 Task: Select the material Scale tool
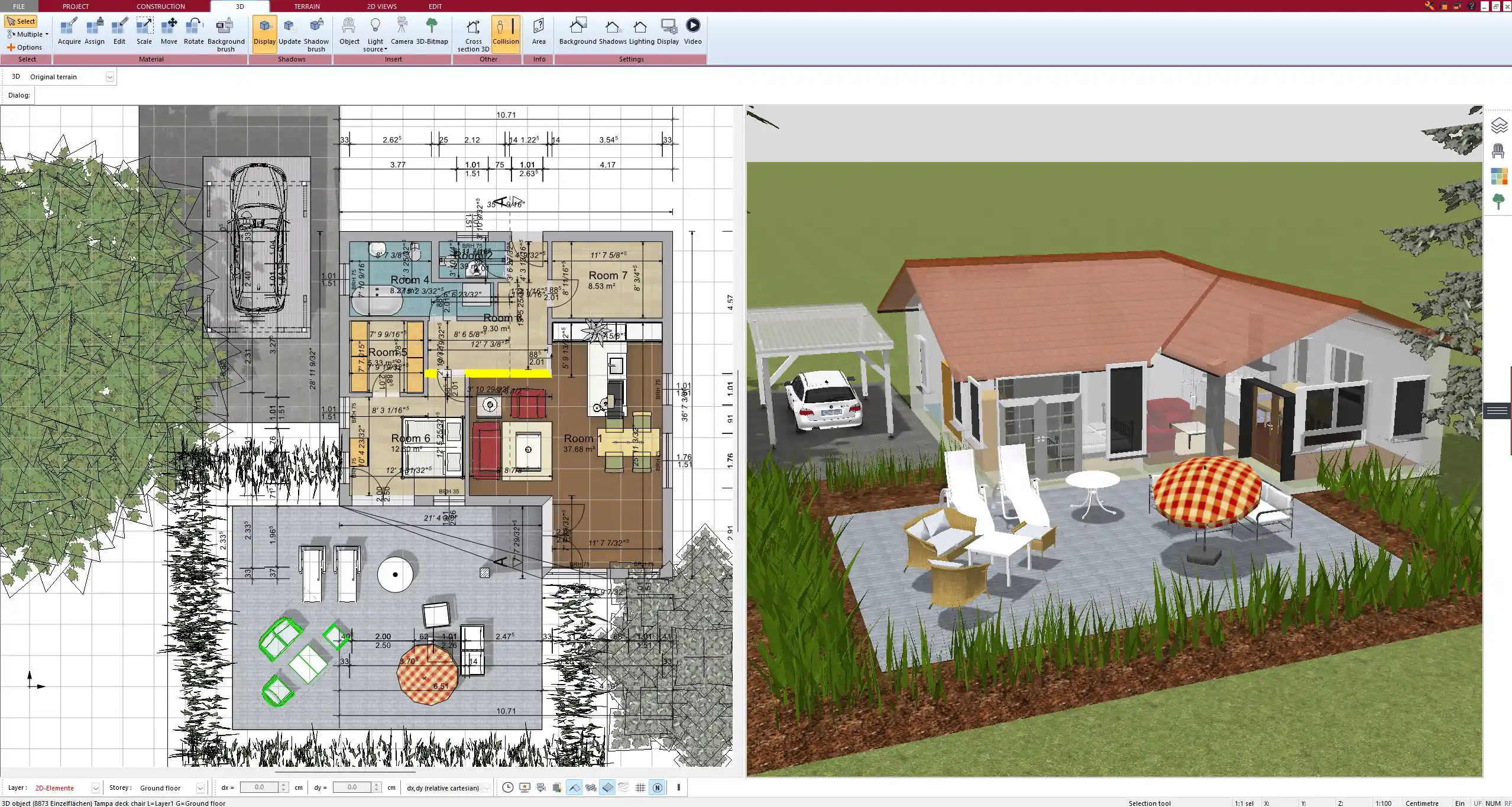tap(144, 31)
